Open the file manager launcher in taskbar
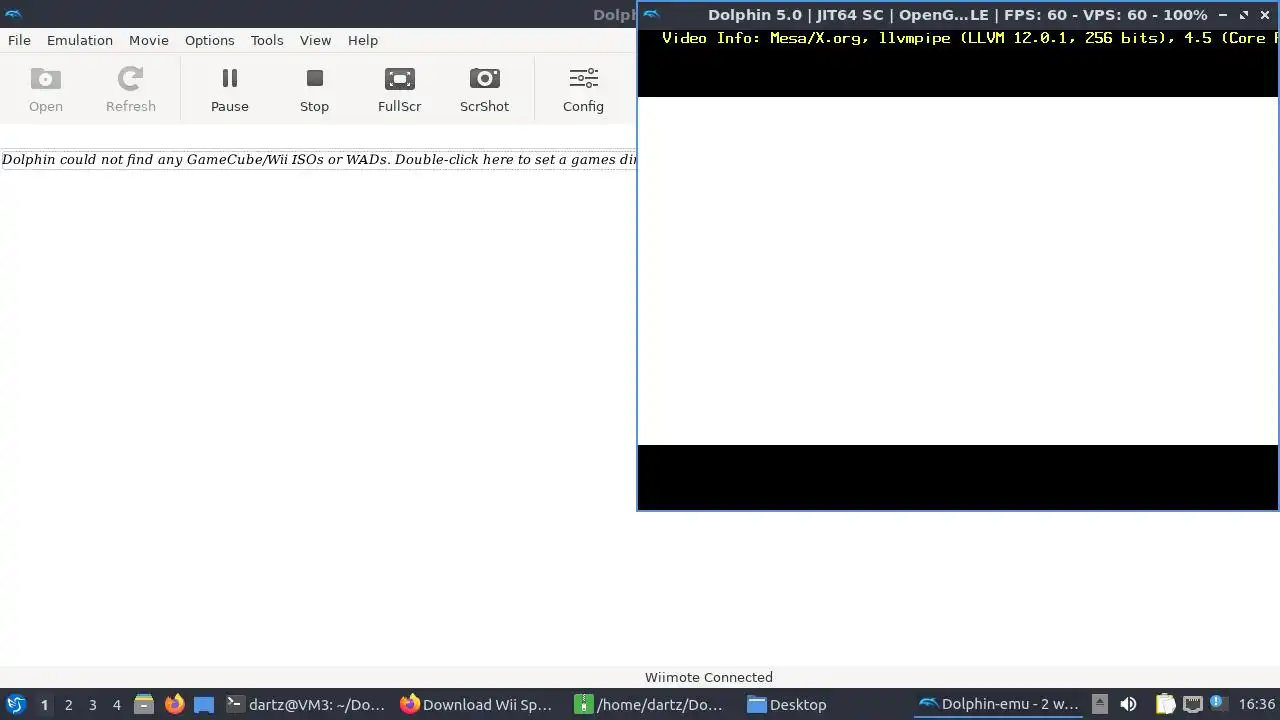 pos(144,704)
